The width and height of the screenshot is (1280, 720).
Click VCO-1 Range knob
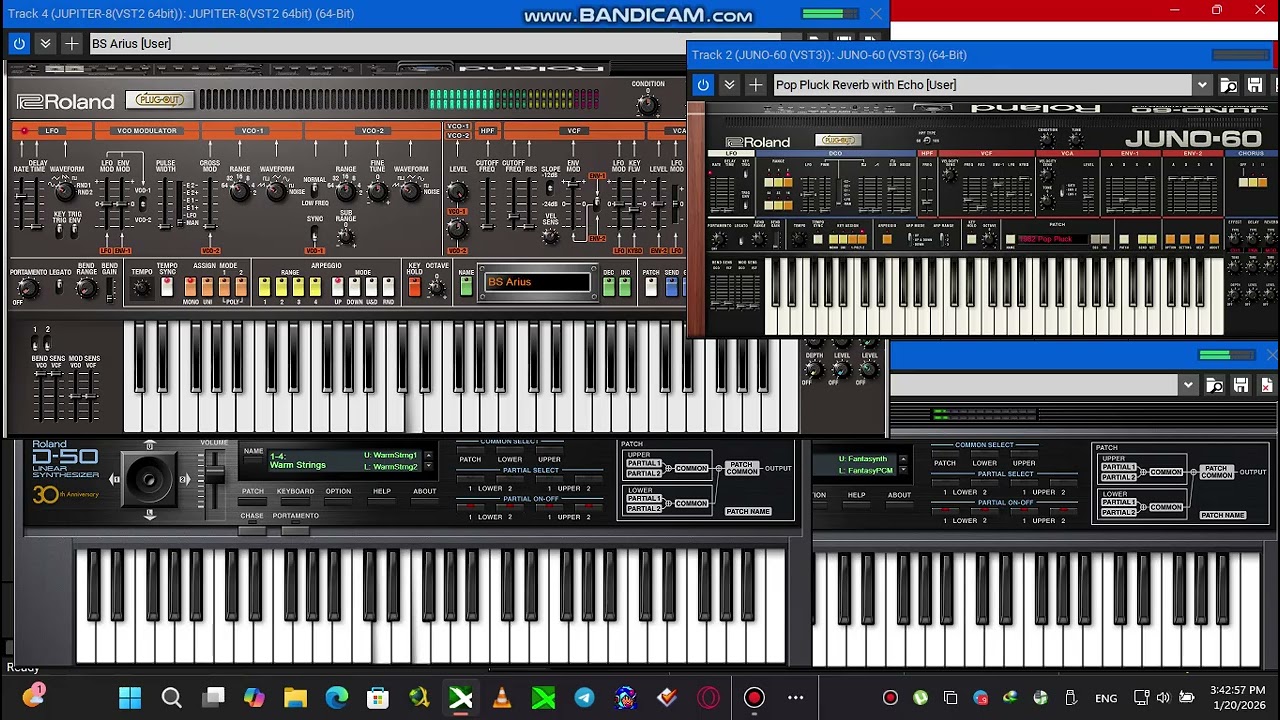point(240,191)
